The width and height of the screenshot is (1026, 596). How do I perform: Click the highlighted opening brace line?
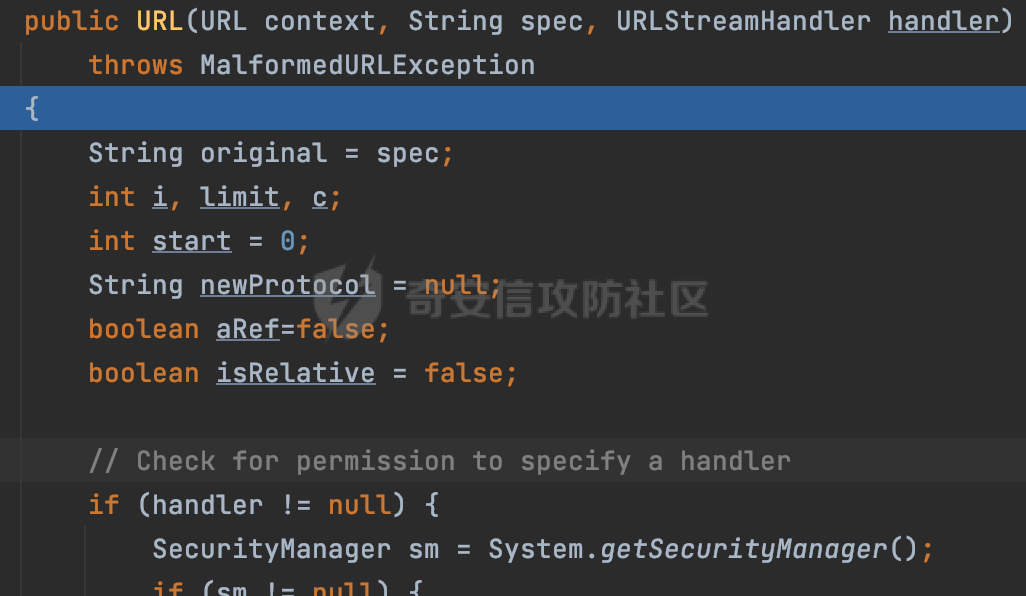coord(513,108)
